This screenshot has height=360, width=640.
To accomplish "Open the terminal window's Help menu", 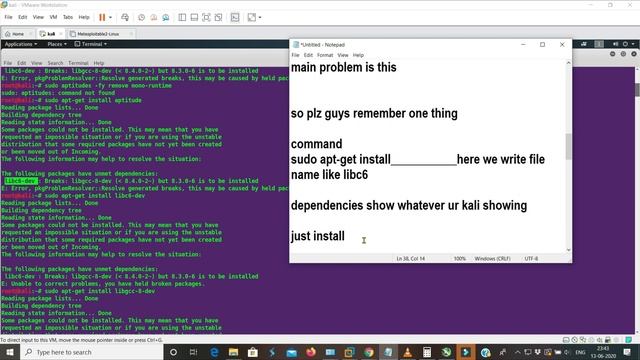I will (x=99, y=63).
